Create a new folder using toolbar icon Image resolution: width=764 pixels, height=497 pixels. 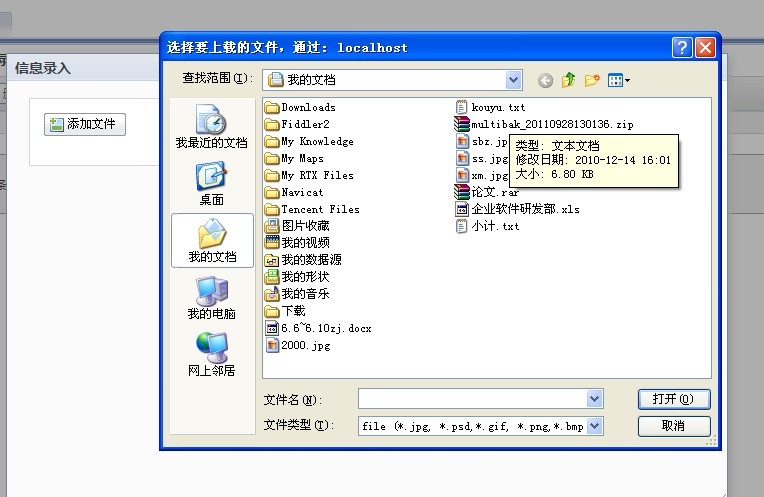(x=592, y=80)
